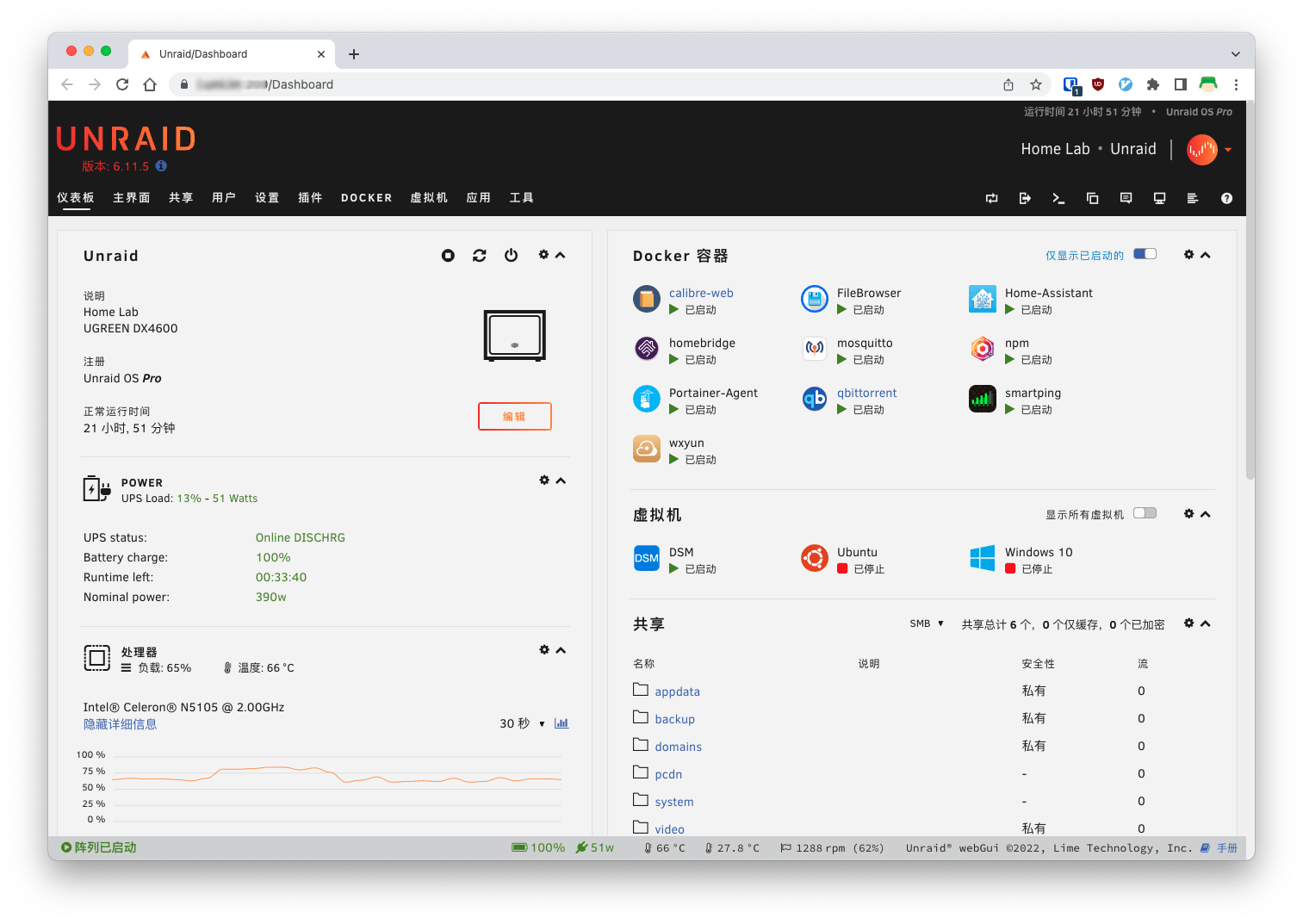Open the SMB share protocol dropdown
This screenshot has width=1303, height=924.
pyautogui.click(x=927, y=623)
